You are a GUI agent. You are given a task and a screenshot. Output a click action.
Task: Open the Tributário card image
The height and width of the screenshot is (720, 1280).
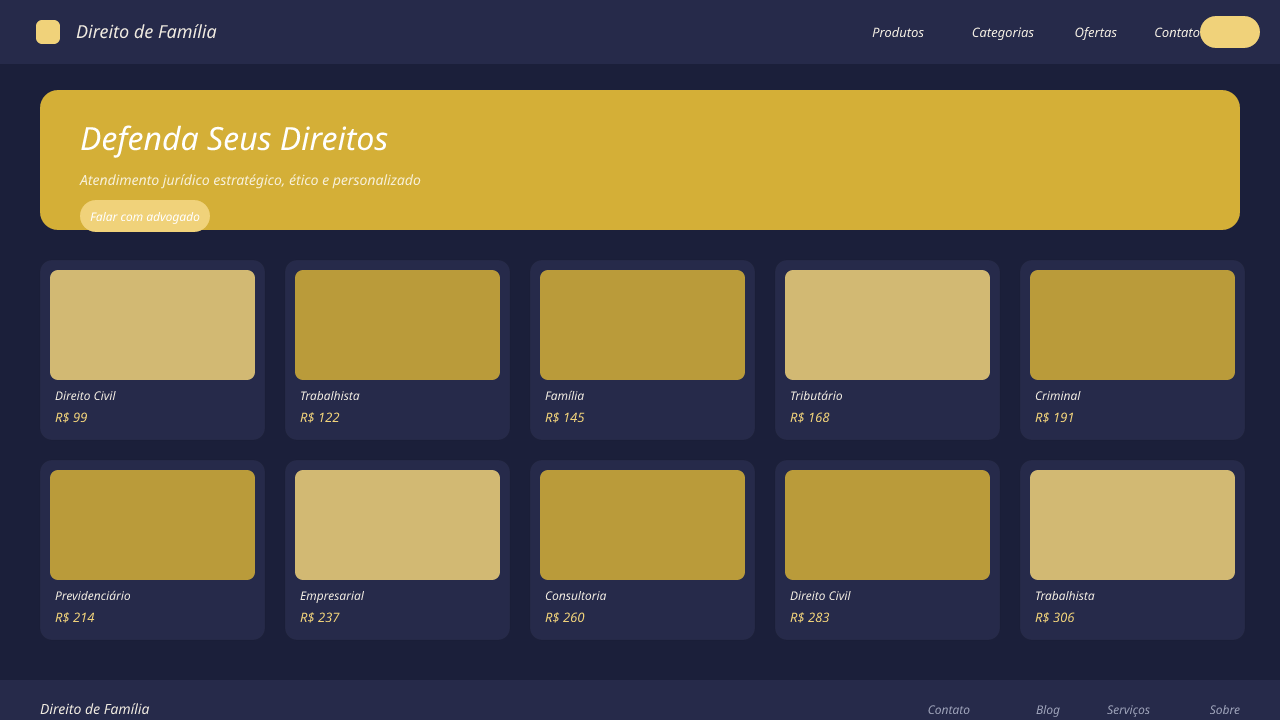tap(887, 325)
